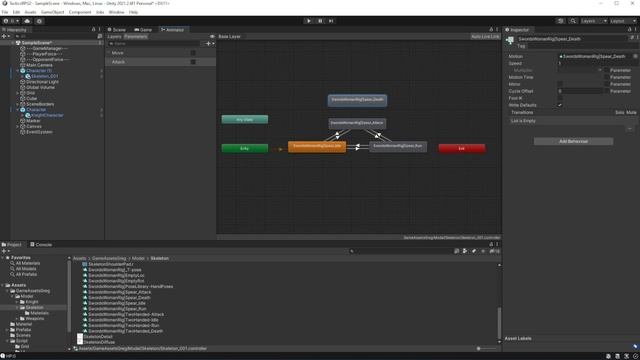This screenshot has height=360, width=640.
Task: Expand the Skeleton_001 object in Hierarchy
Action: [x=22, y=76]
